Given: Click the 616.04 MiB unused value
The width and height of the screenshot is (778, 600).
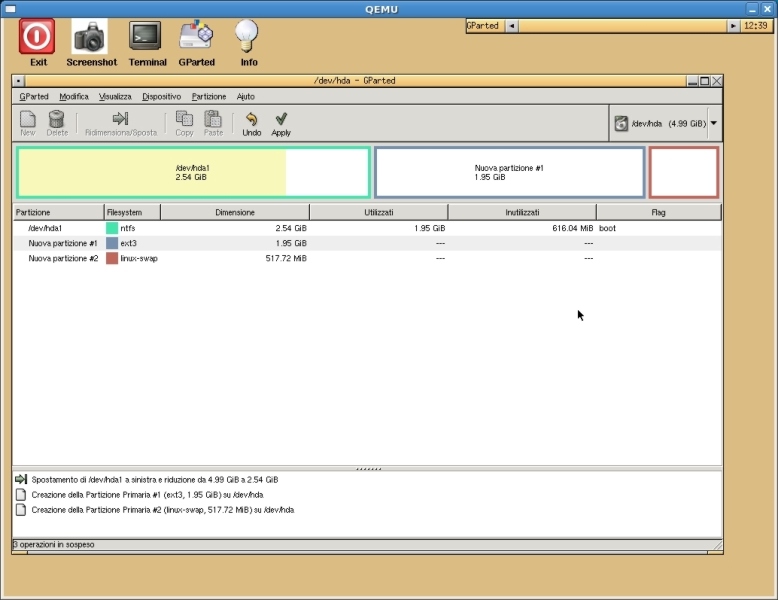Looking at the screenshot, I should tap(573, 228).
